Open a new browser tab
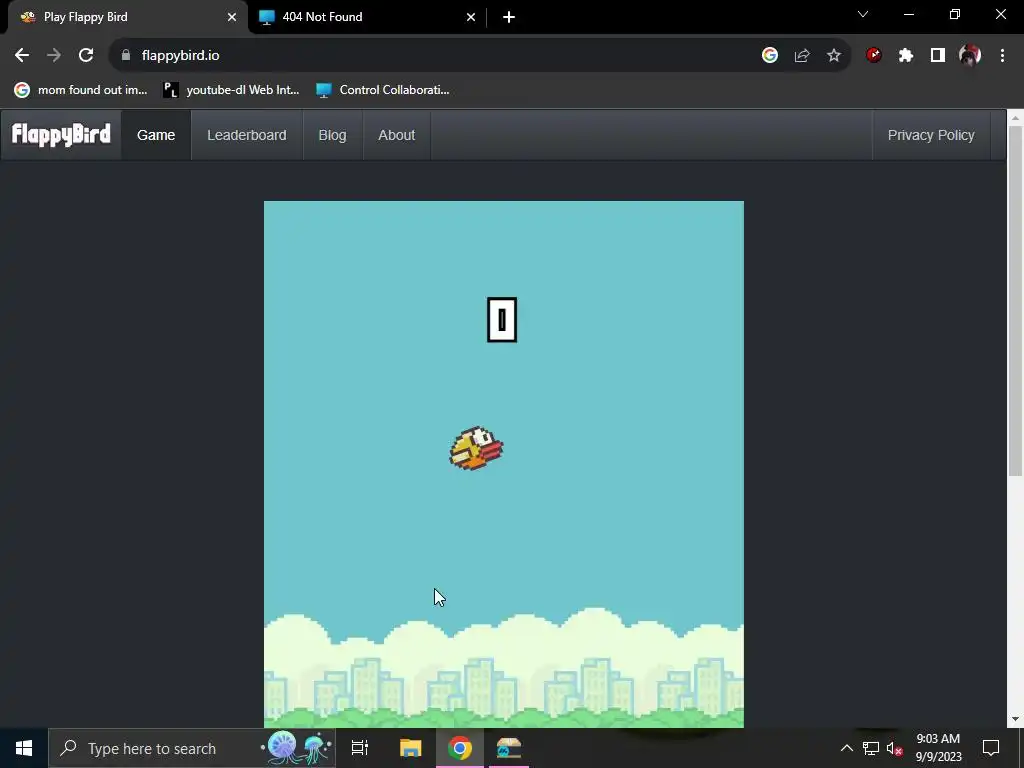Viewport: 1024px width, 768px height. click(x=509, y=17)
